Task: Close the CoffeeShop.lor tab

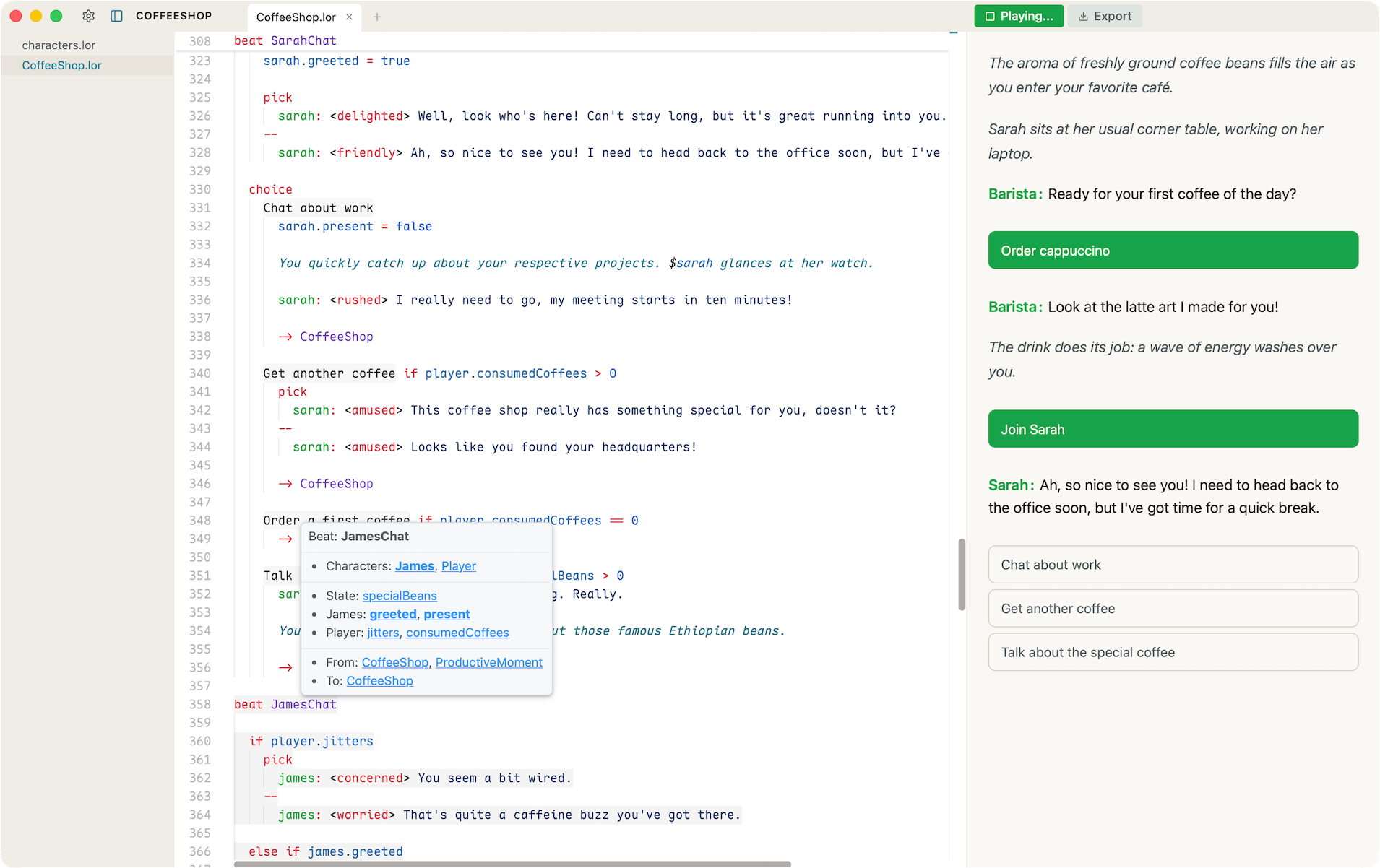Action: [x=349, y=17]
